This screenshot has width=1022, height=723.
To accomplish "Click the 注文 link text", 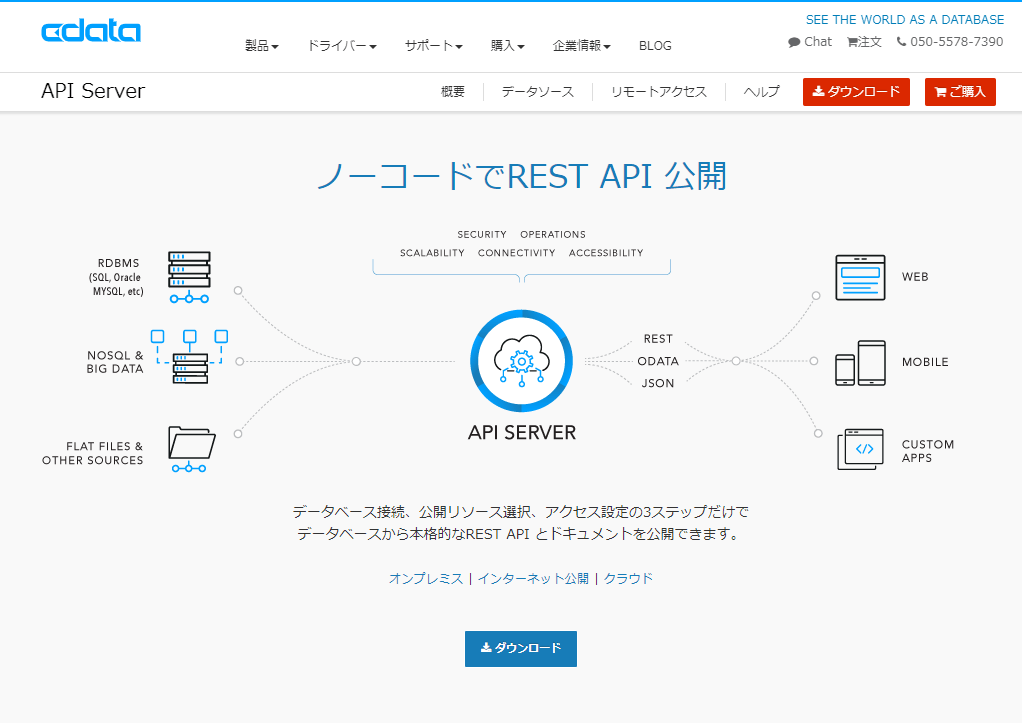I will pos(869,42).
